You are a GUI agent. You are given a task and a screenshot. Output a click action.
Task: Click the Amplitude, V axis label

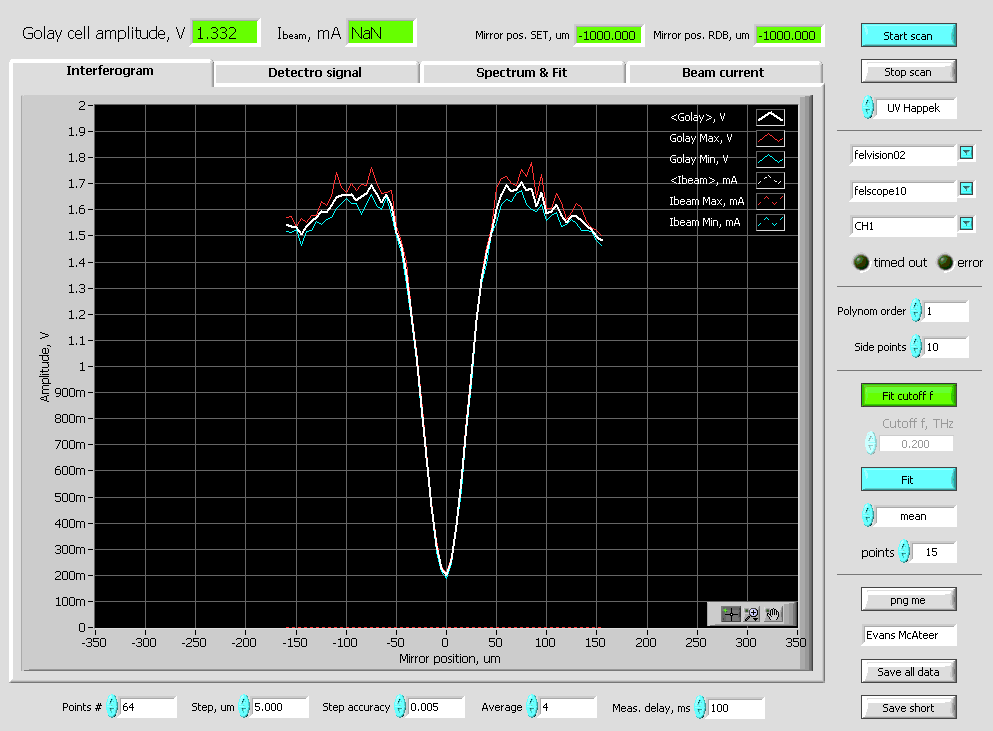[44, 367]
